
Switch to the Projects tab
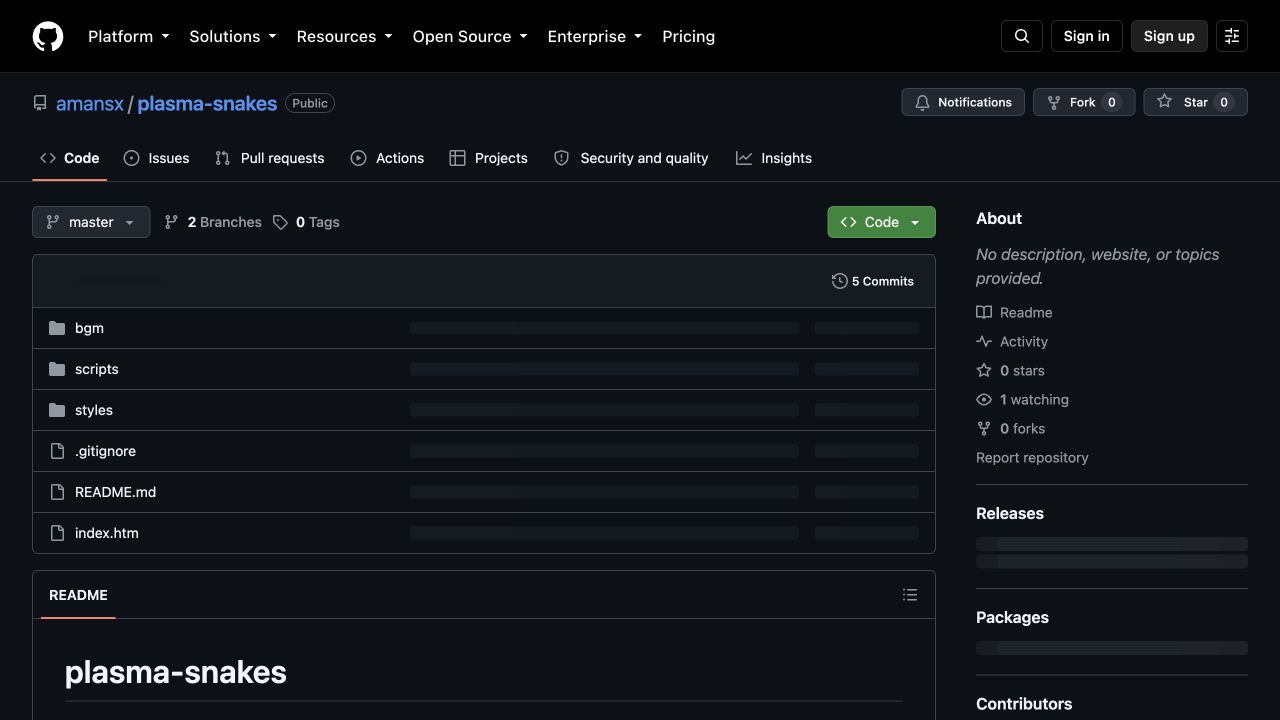pyautogui.click(x=488, y=158)
